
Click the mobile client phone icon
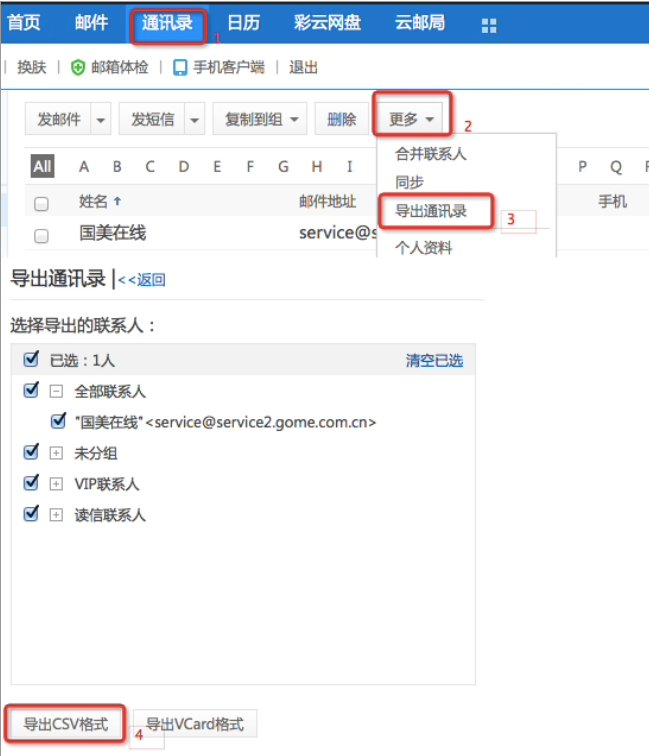pos(180,68)
